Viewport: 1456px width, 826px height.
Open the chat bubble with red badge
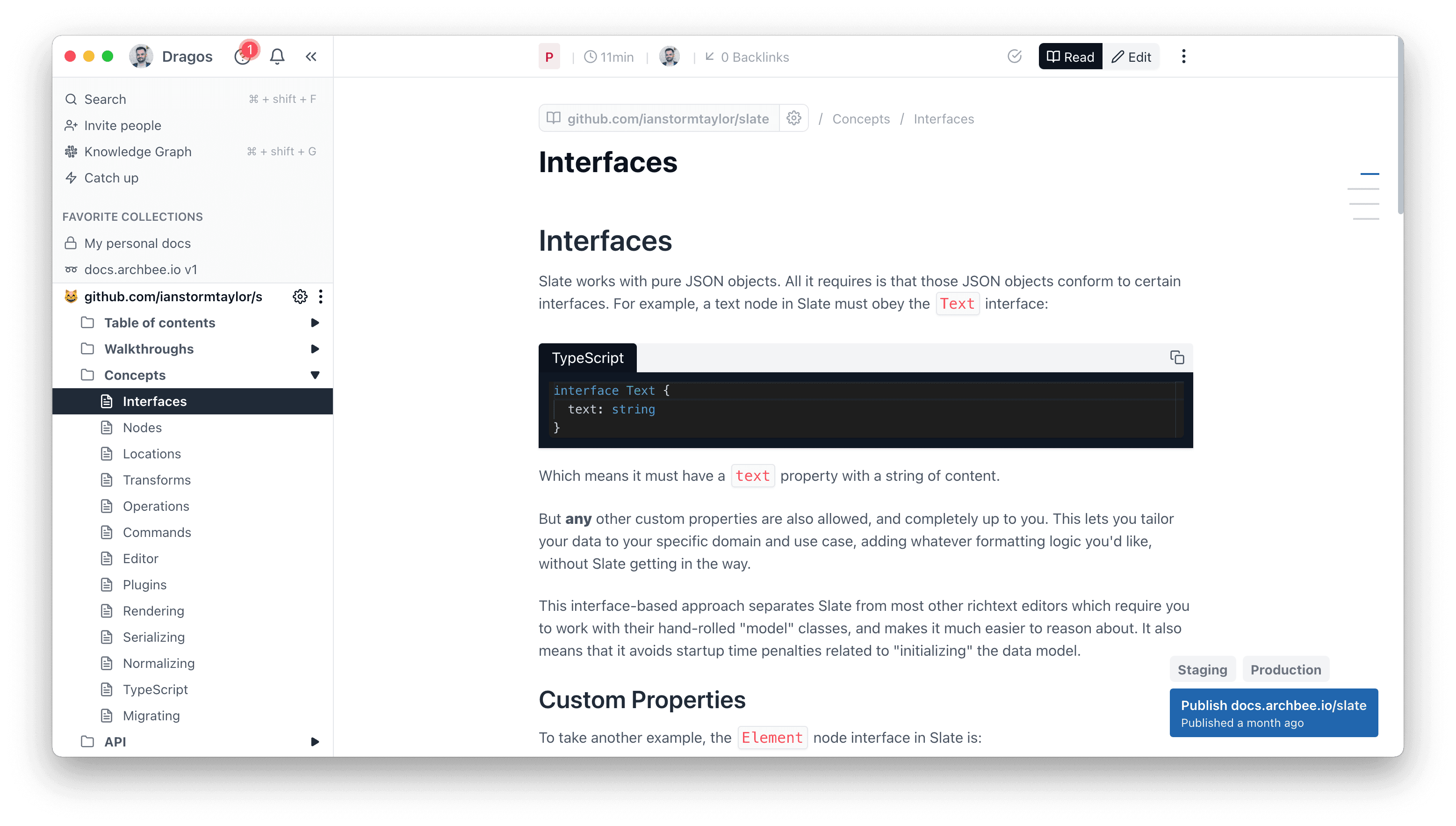click(x=243, y=57)
